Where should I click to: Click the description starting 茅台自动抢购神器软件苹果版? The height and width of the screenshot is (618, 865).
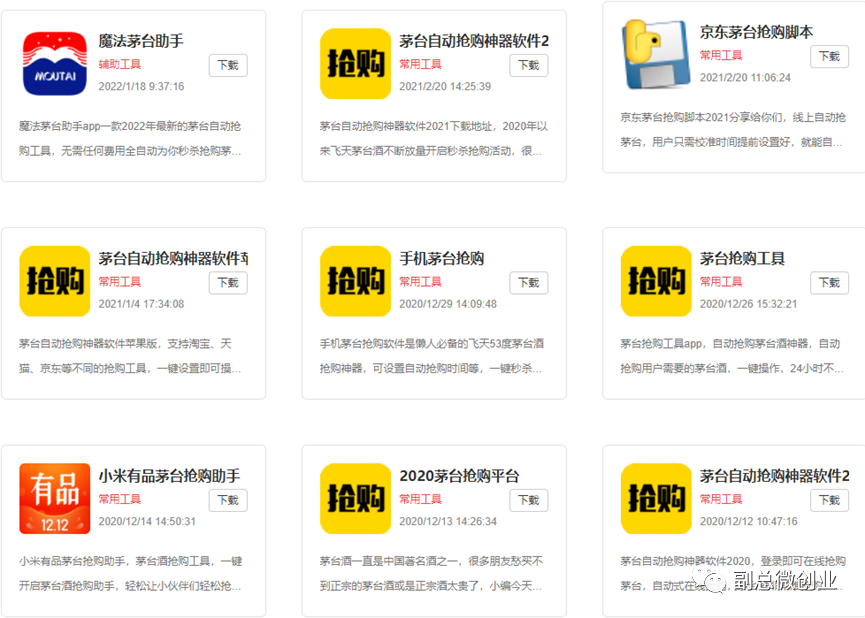[x=130, y=356]
